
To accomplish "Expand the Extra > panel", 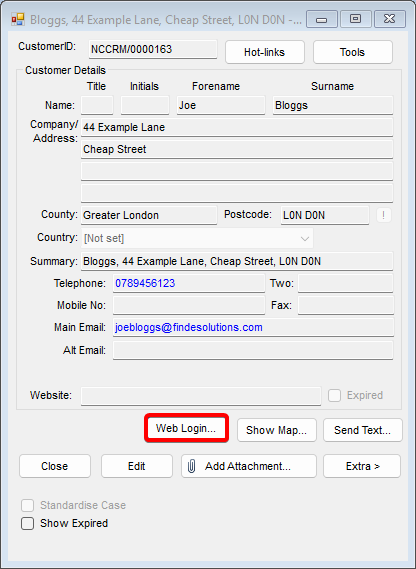I will click(362, 466).
